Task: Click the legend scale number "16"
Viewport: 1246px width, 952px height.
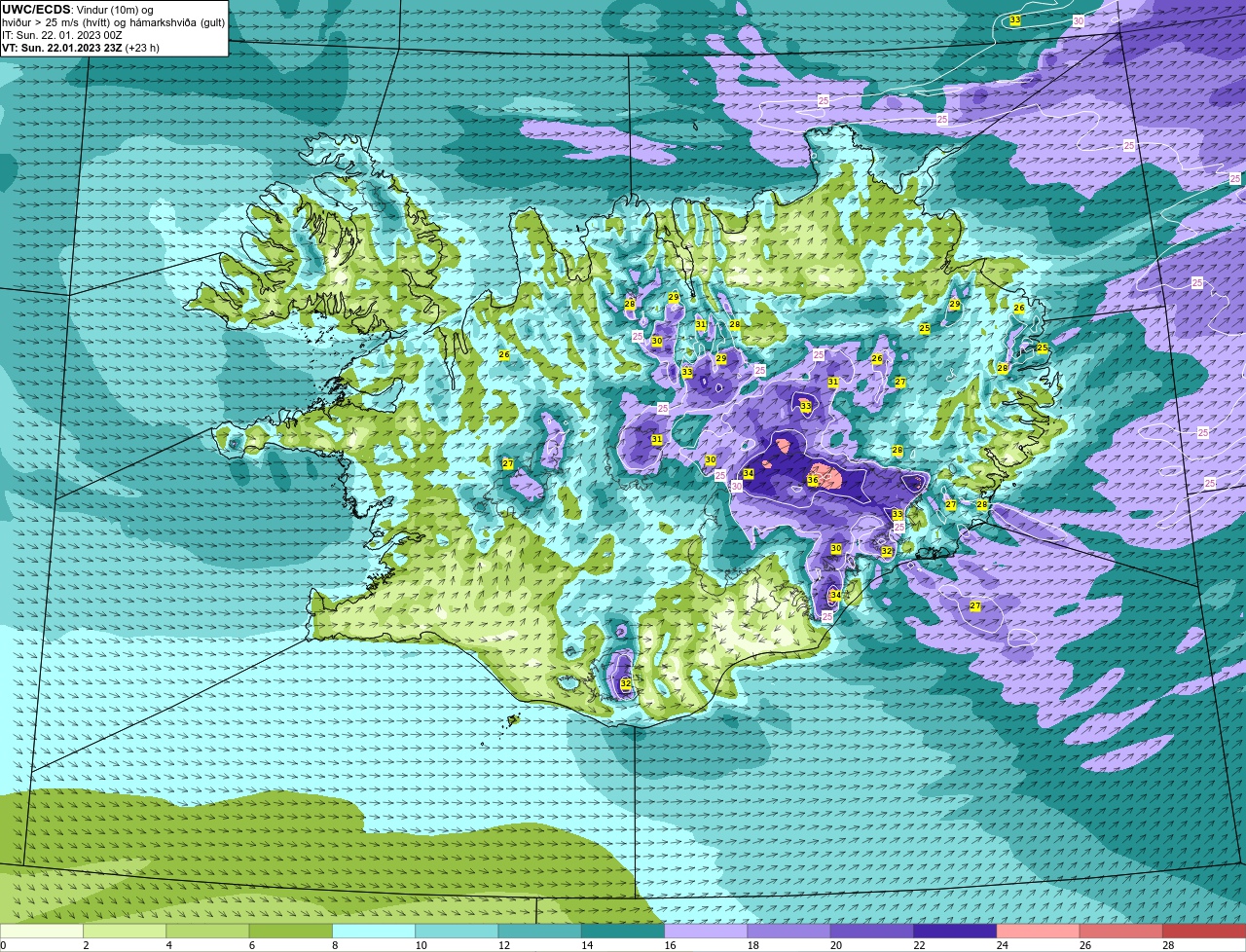Action: pos(670,945)
